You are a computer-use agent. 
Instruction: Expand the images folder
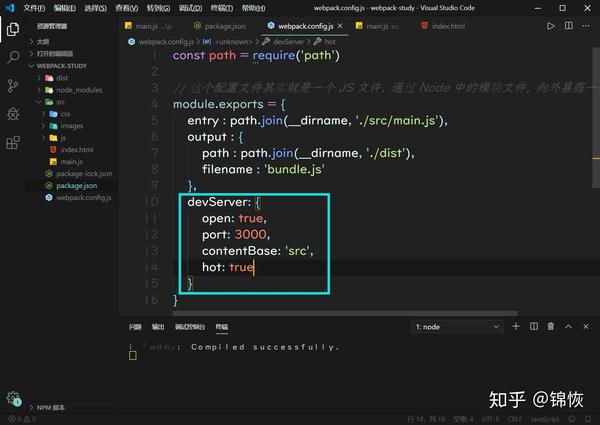(x=44, y=126)
